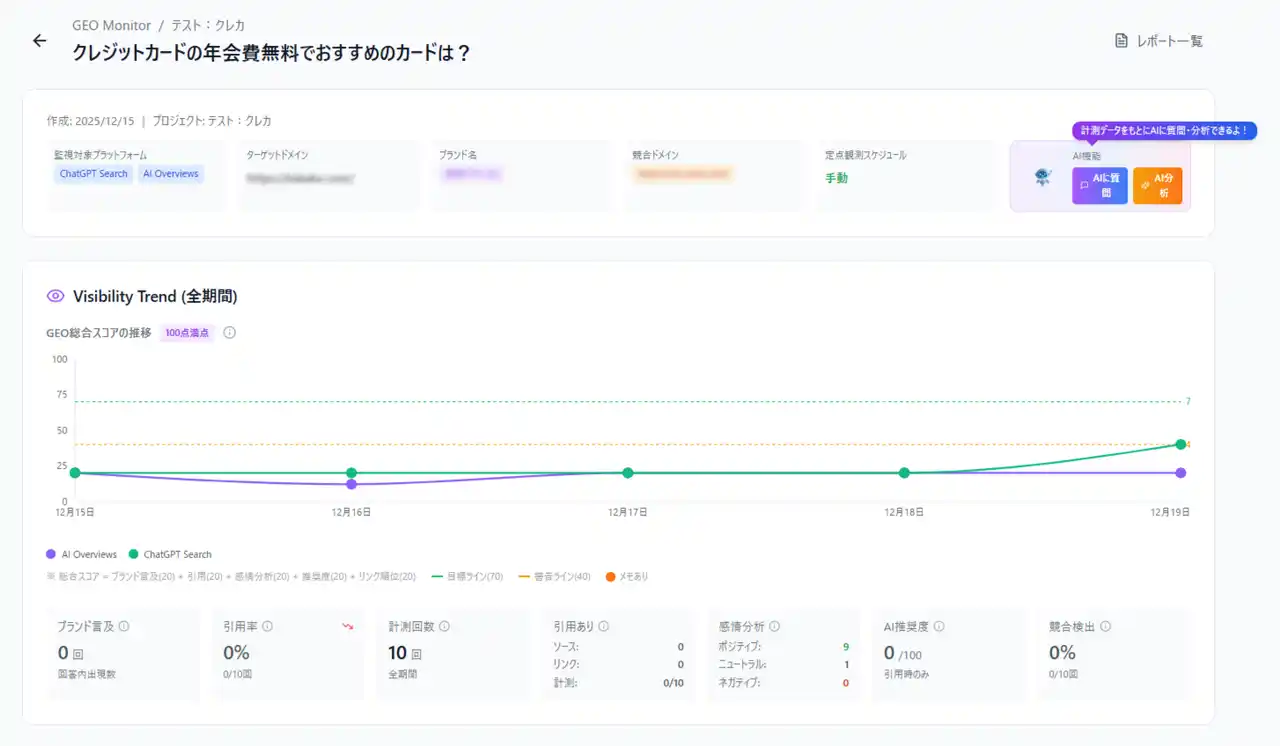Click the report icon beside レポート一覧

1121,40
